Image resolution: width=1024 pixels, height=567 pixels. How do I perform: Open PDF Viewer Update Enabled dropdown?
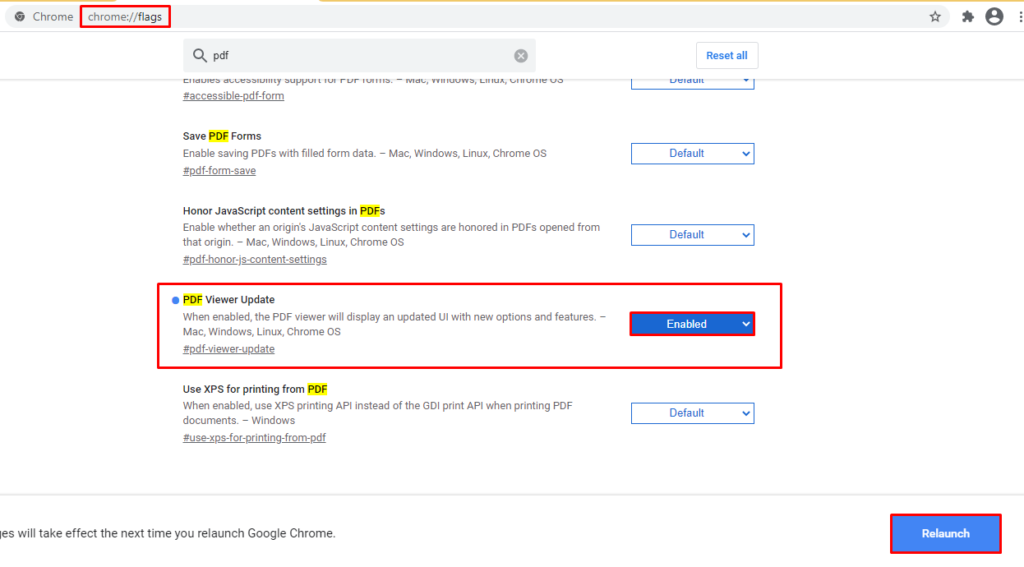point(692,324)
